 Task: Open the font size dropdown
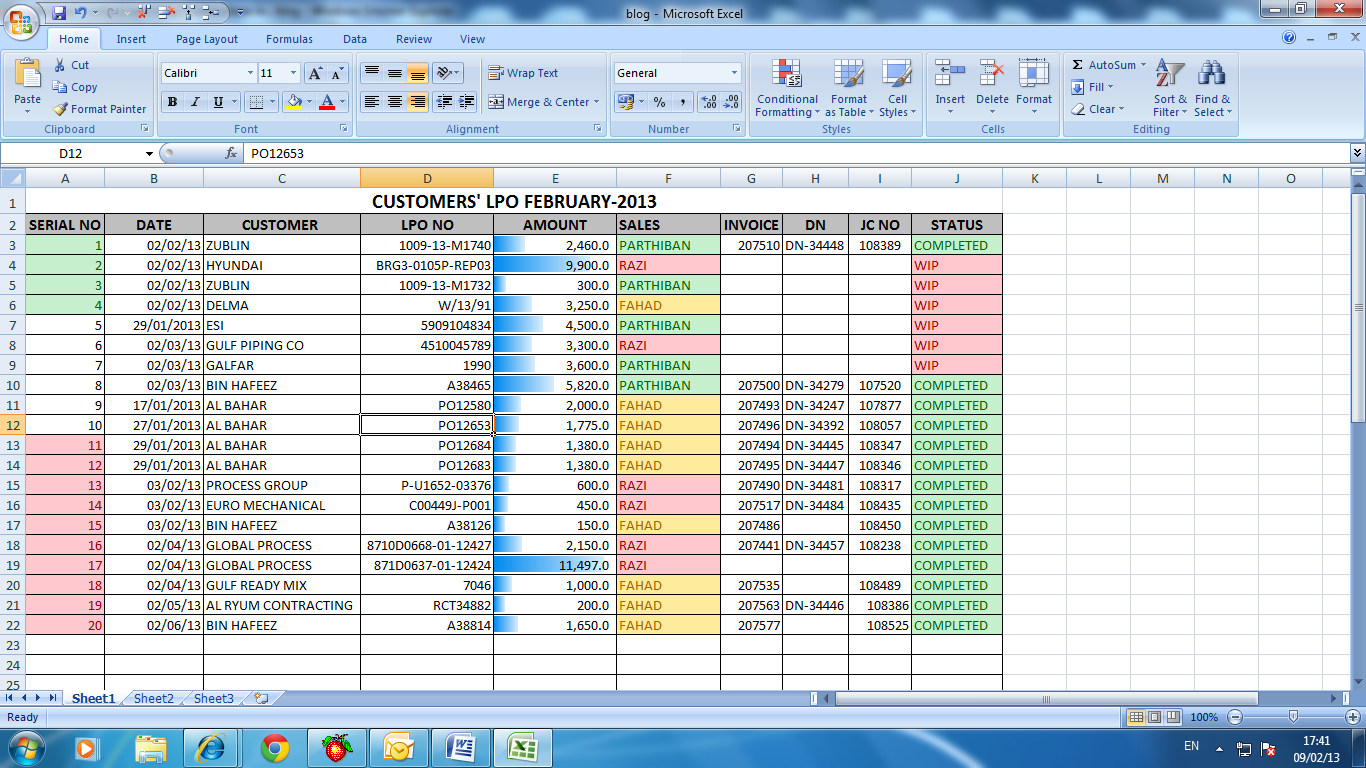[293, 73]
